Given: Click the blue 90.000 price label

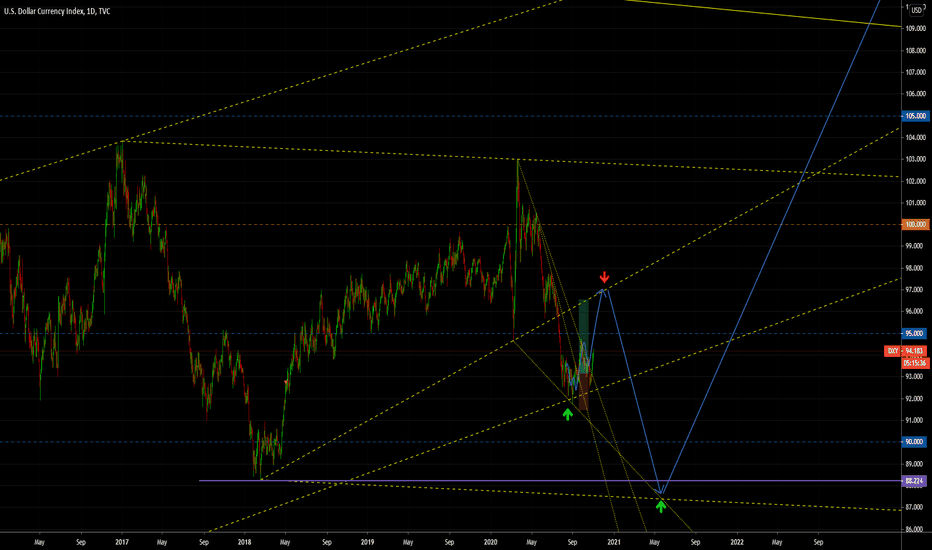Looking at the screenshot, I should tap(915, 442).
